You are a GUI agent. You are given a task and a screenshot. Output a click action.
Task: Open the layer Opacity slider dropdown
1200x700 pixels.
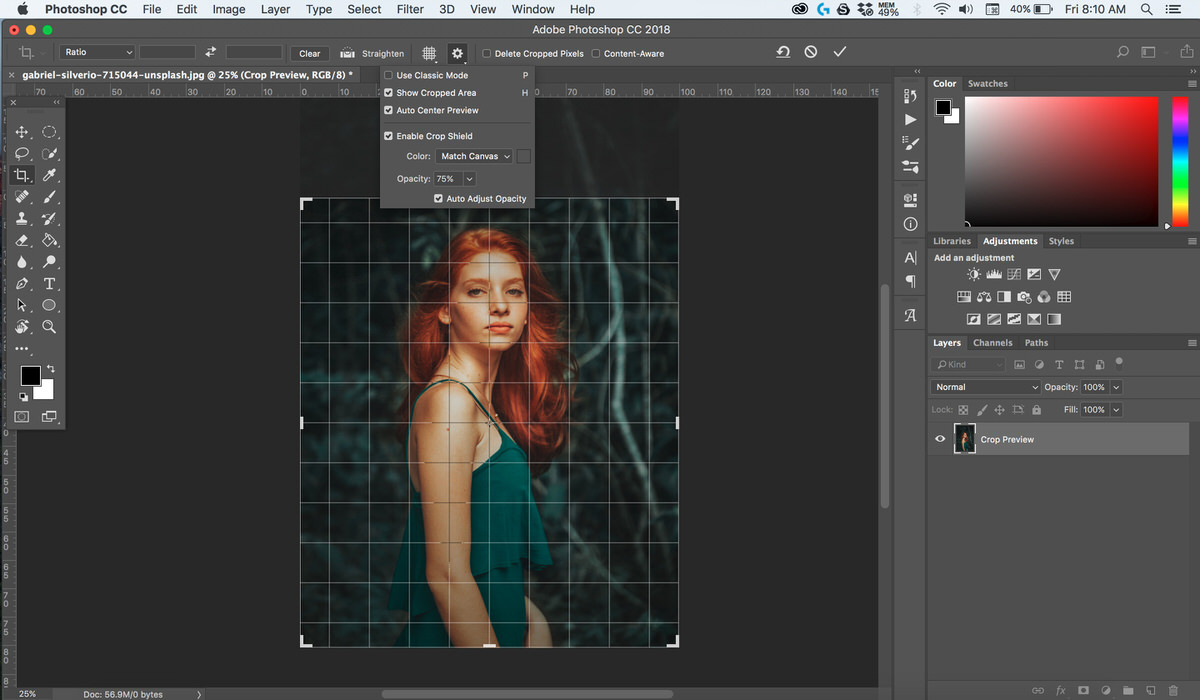pos(1116,387)
